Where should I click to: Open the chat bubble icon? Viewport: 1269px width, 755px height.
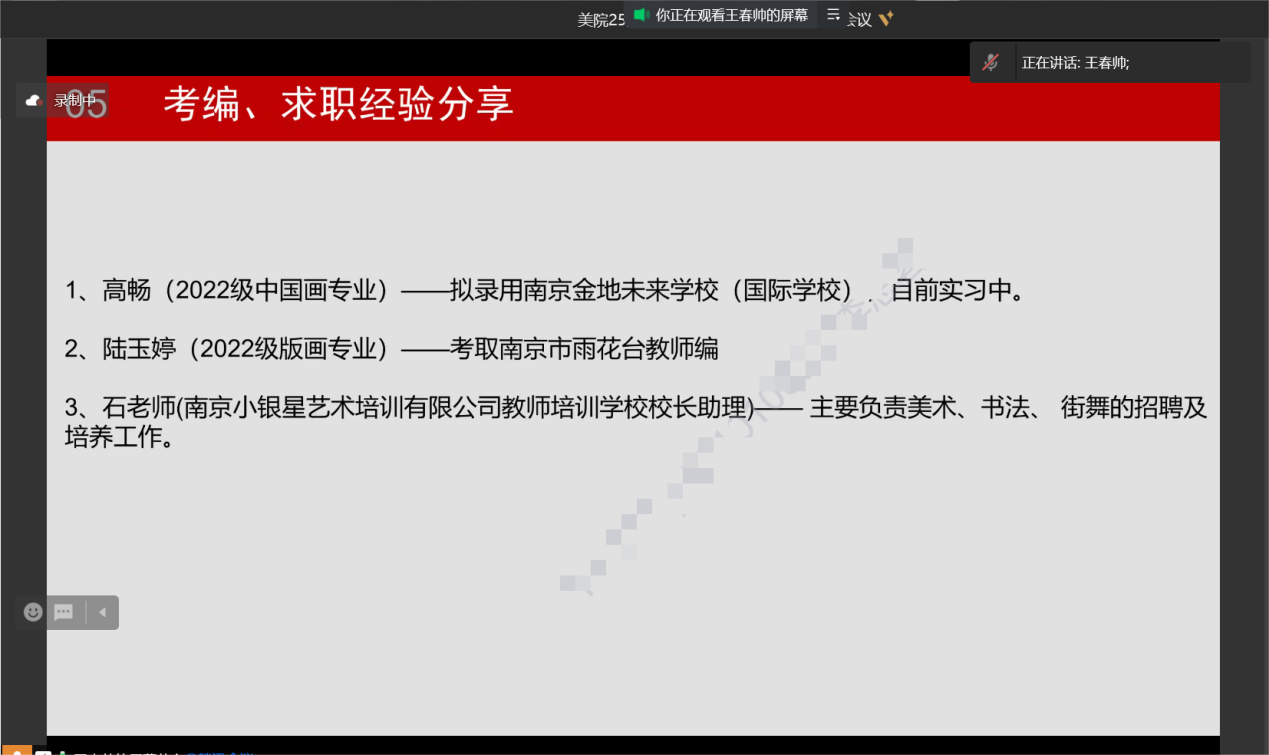(64, 612)
